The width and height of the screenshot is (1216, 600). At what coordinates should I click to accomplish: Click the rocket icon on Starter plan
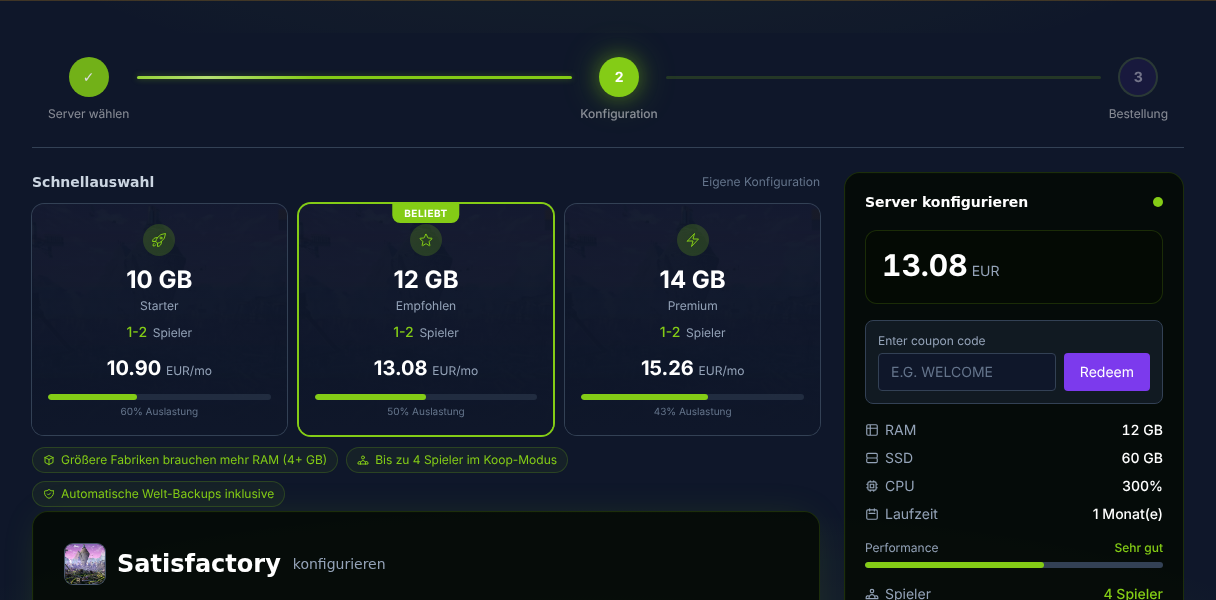(x=159, y=240)
